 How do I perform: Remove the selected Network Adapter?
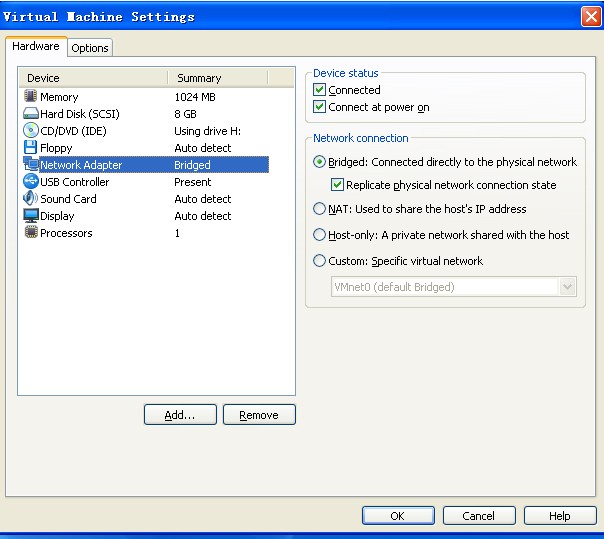(259, 415)
